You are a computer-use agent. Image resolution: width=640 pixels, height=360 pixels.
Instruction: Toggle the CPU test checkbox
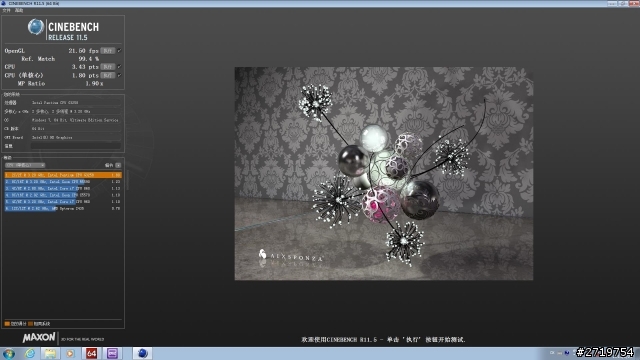coord(119,67)
